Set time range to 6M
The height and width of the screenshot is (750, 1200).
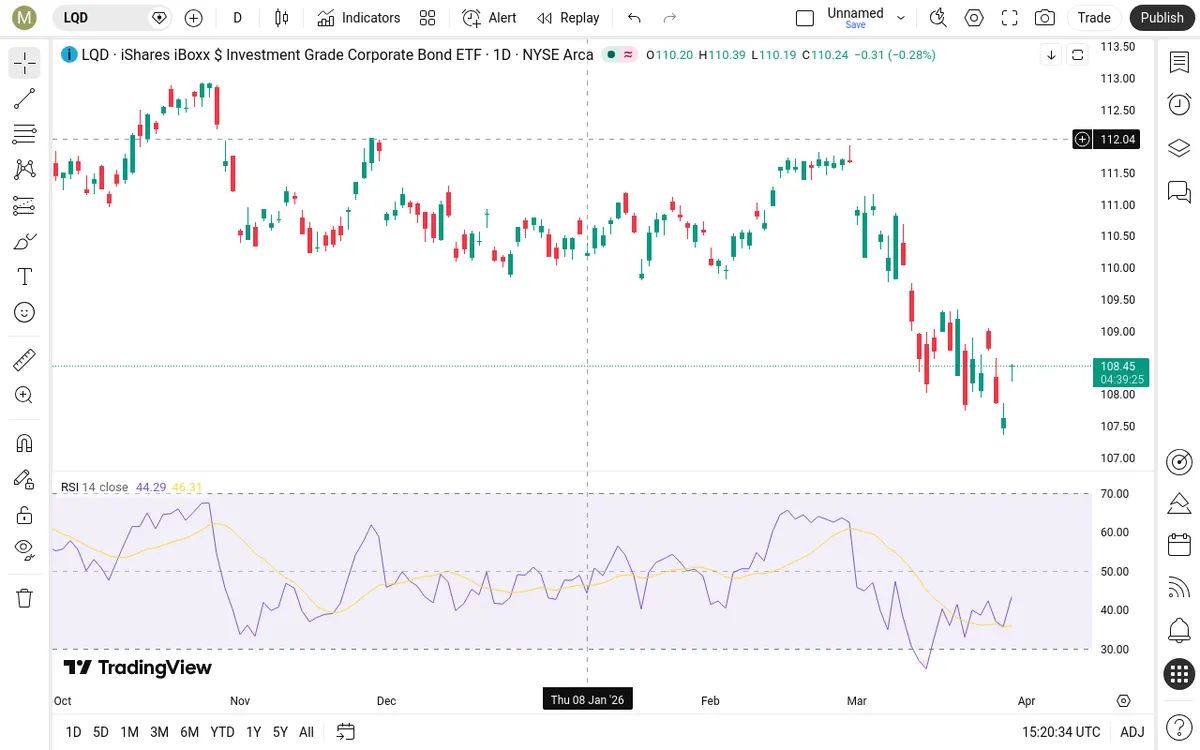click(189, 732)
